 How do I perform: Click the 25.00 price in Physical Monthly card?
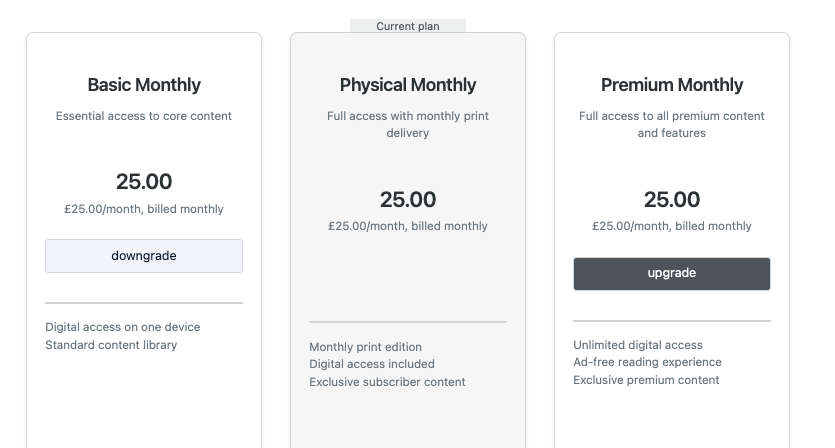(408, 200)
